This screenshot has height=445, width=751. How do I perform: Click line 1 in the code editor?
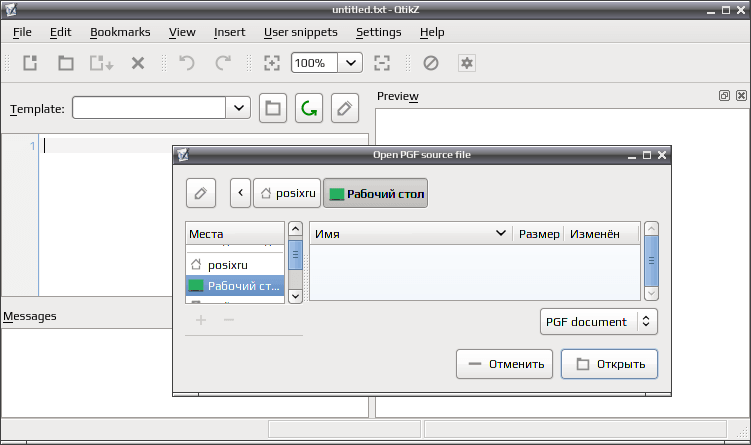[x=204, y=146]
